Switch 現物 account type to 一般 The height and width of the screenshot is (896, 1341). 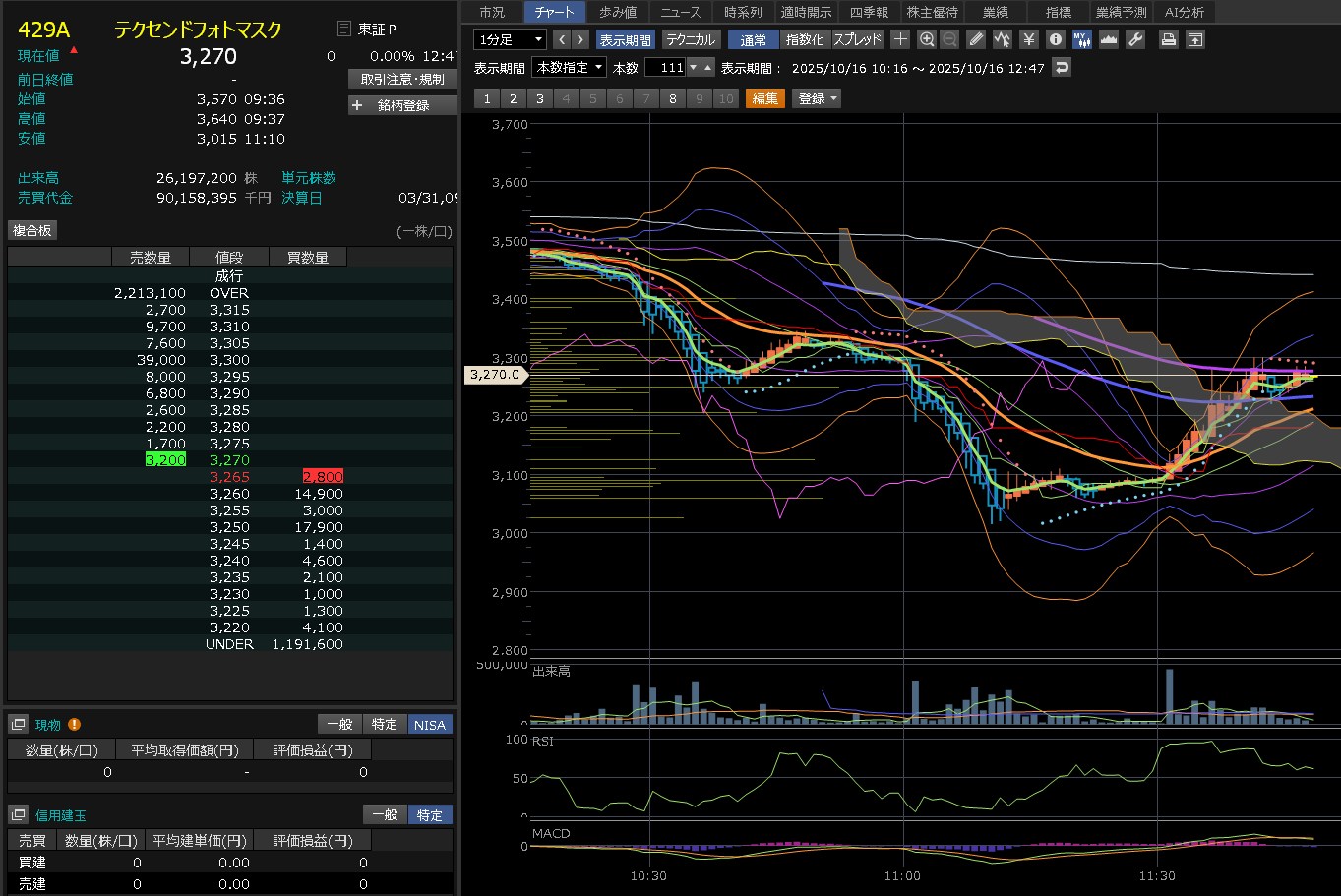(339, 725)
